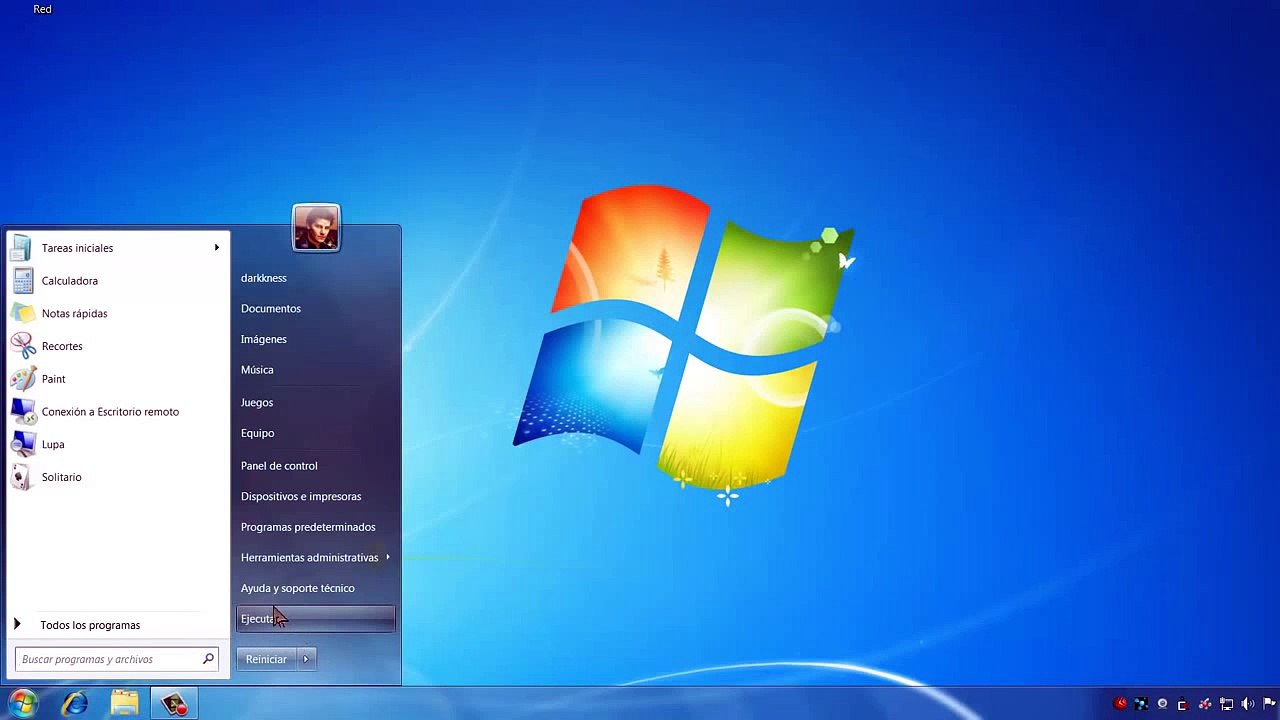Open Juegos folder
Screen dimensions: 1280x720
point(257,402)
